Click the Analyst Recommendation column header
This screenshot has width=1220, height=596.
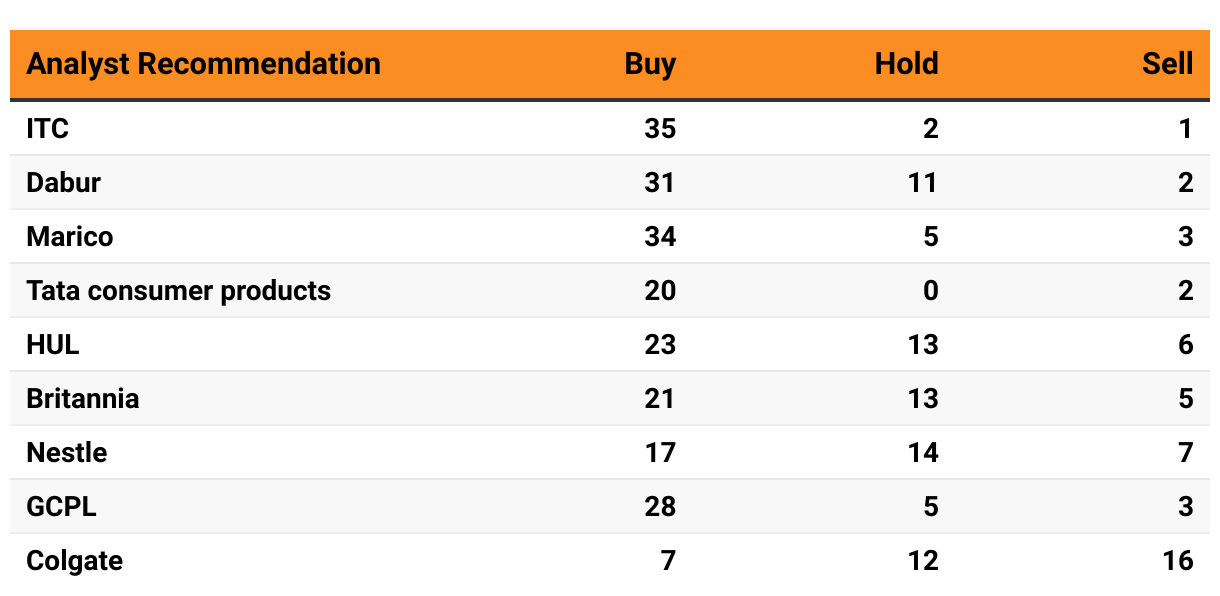203,64
